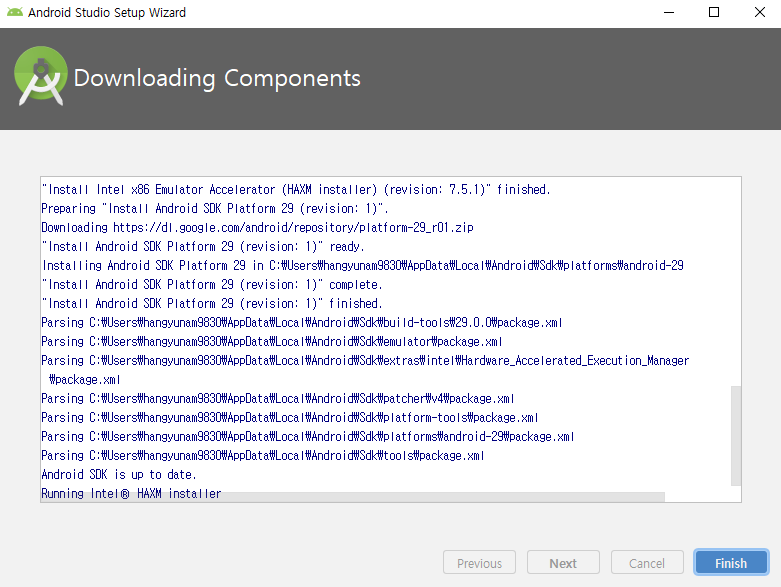Click the disabled Cancel button

647,563
